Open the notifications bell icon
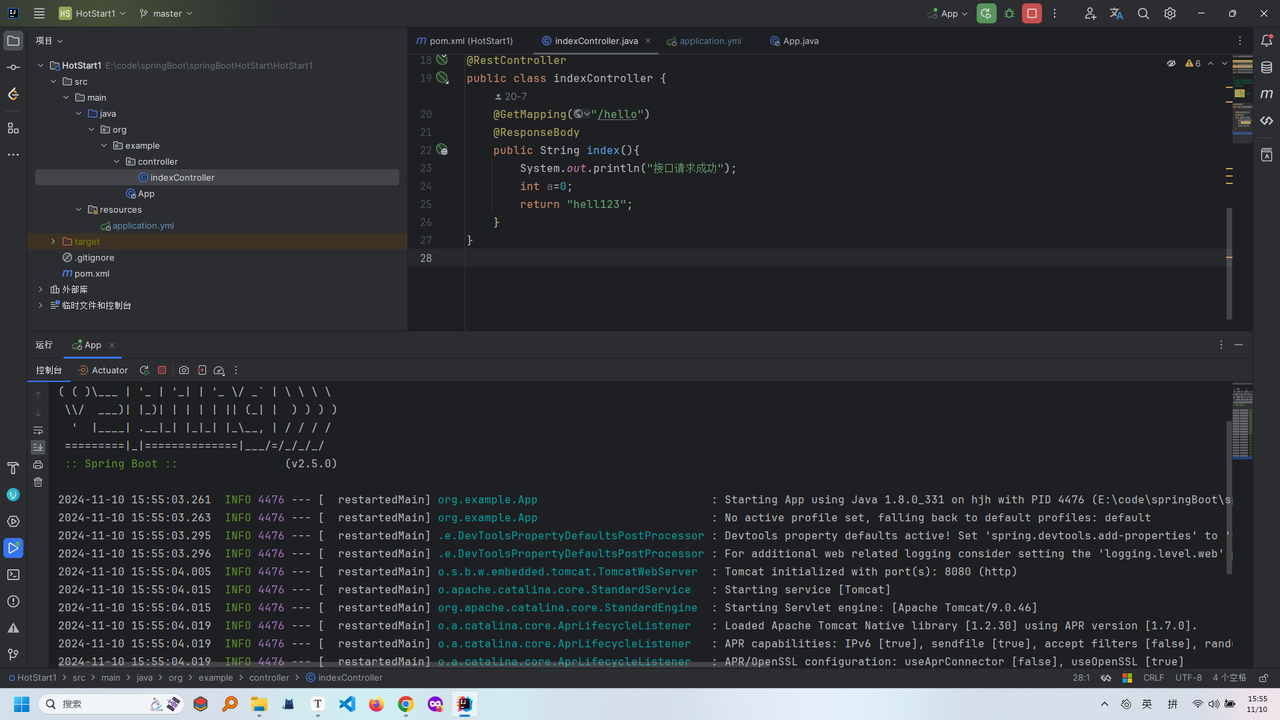 tap(1266, 41)
